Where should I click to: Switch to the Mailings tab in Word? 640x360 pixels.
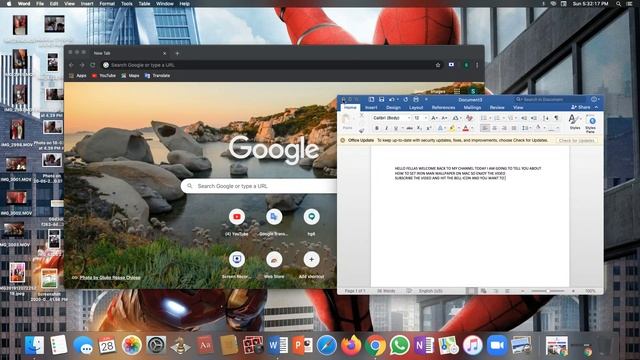point(472,107)
